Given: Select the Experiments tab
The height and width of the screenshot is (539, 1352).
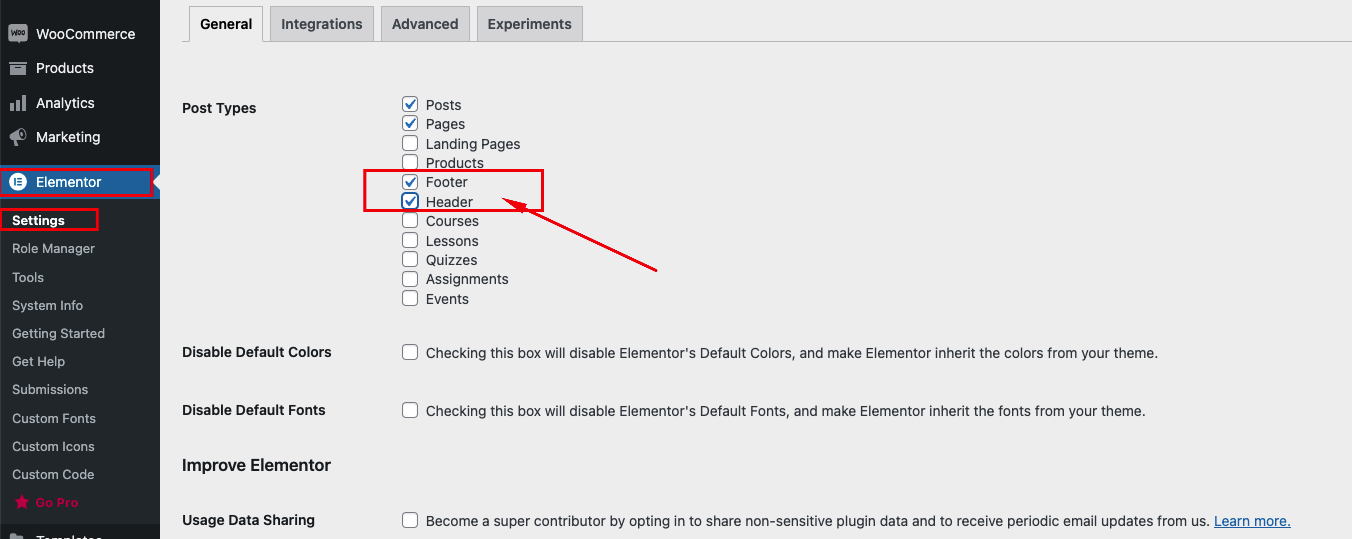Looking at the screenshot, I should click(x=530, y=24).
